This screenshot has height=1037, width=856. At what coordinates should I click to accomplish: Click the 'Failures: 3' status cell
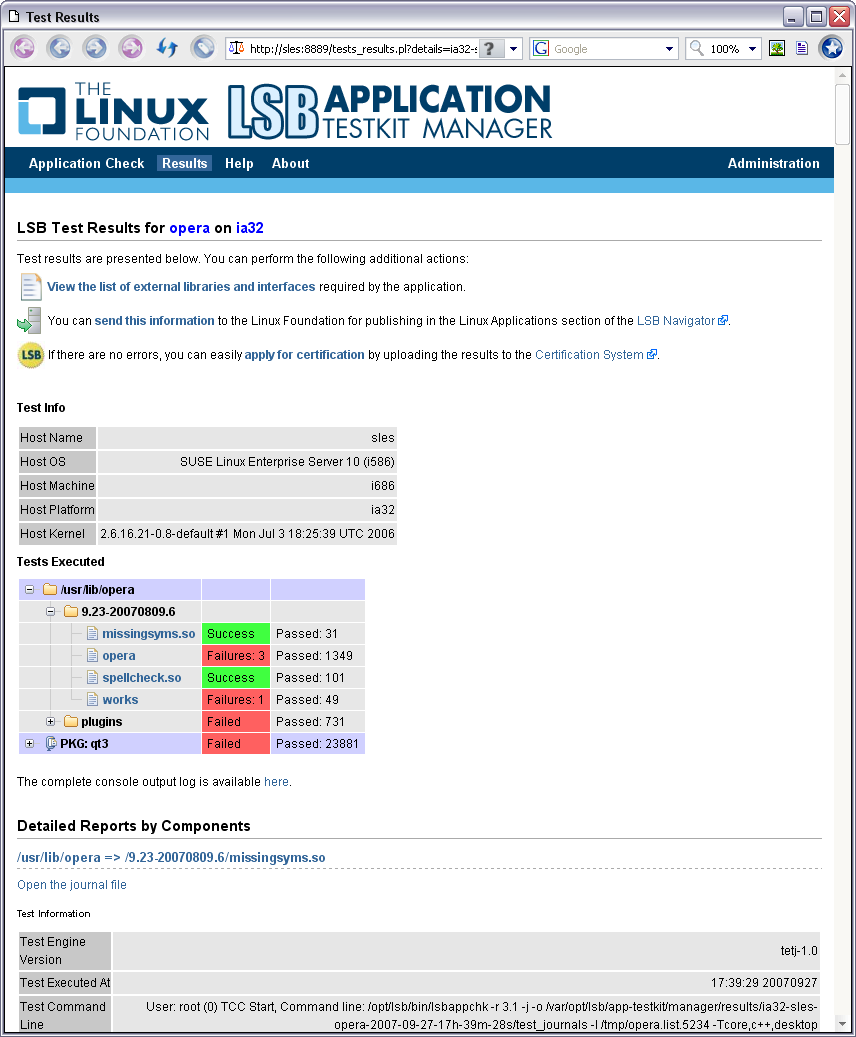pyautogui.click(x=236, y=655)
